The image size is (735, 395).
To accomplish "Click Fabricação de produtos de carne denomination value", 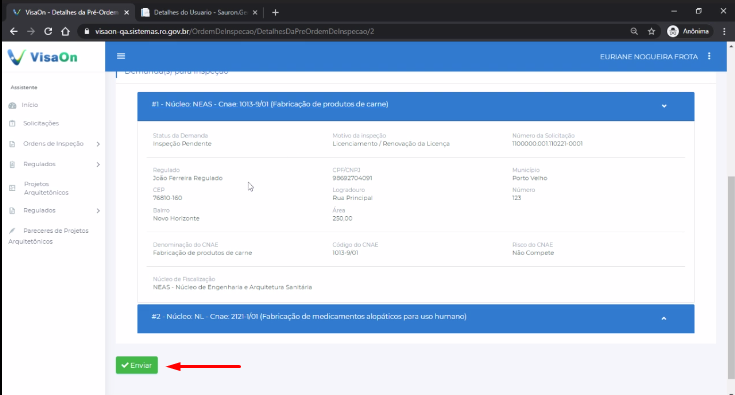I will tap(202, 253).
